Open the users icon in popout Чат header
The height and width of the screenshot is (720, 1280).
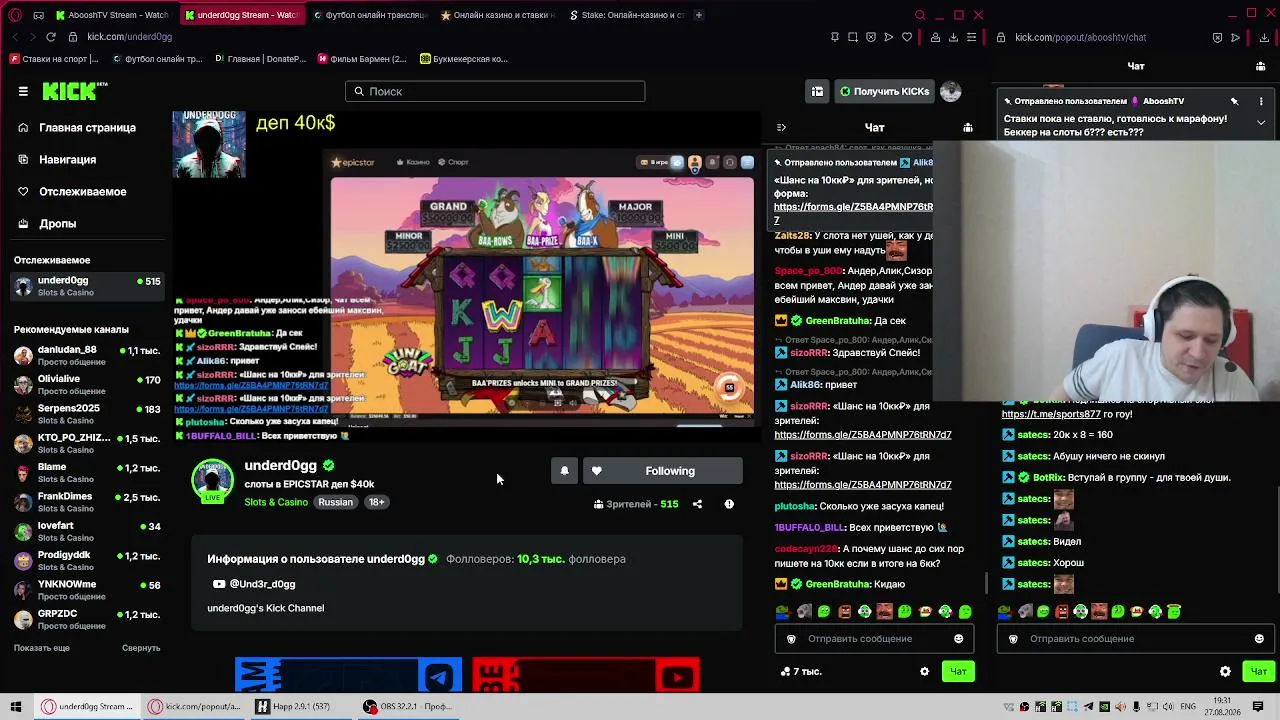[1260, 66]
